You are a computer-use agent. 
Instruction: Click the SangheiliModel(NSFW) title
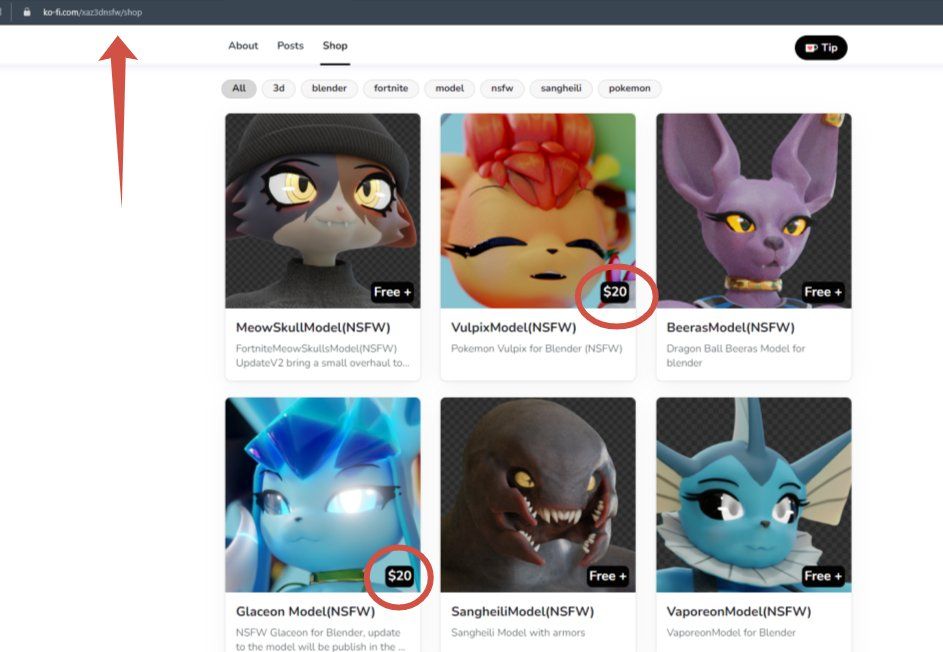pos(523,612)
